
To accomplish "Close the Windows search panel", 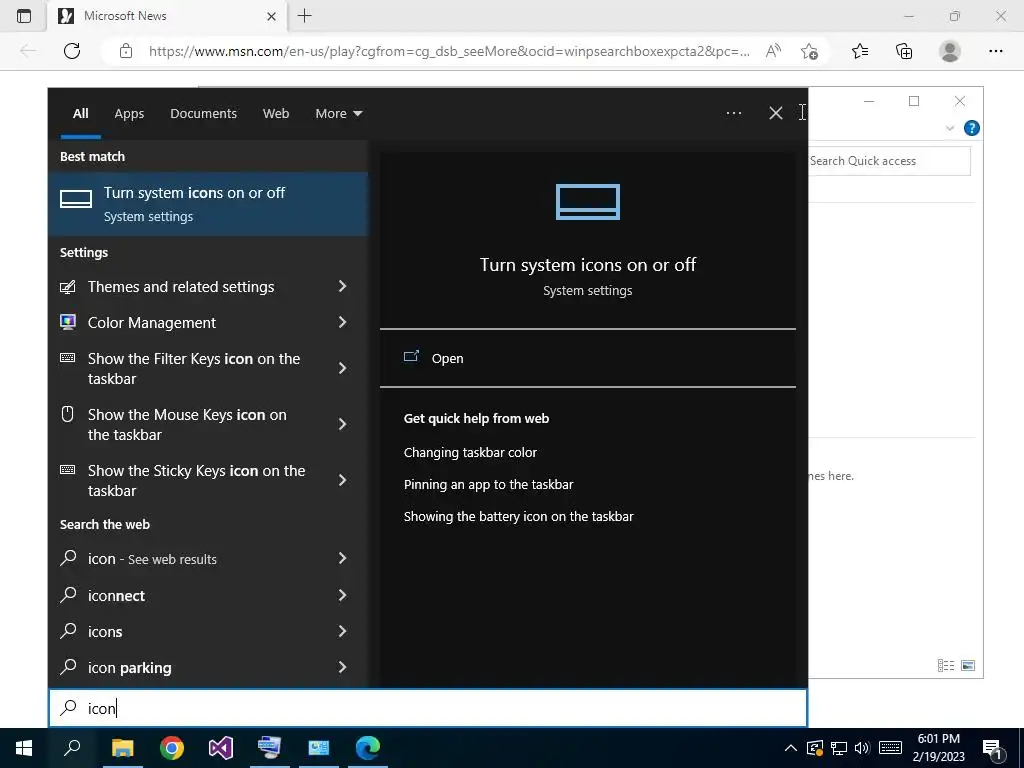I will tap(776, 113).
